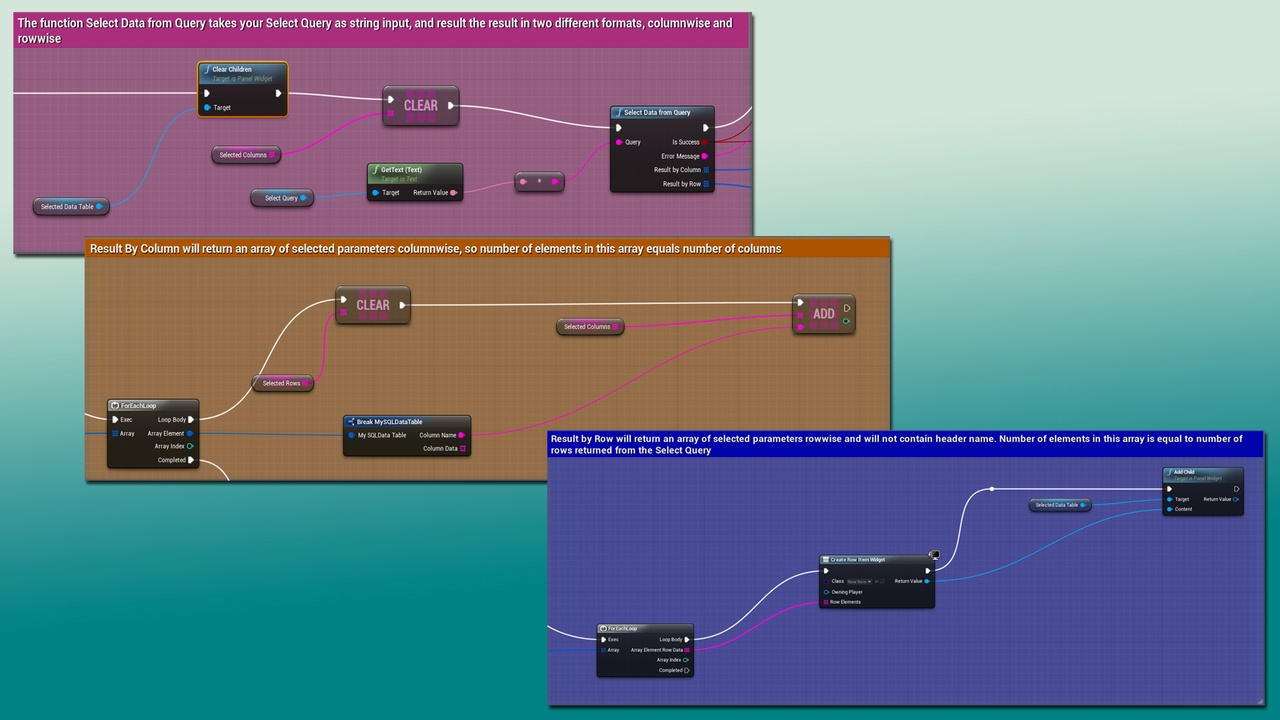
Task: Click the reroute node on the white wire
Action: click(x=992, y=489)
